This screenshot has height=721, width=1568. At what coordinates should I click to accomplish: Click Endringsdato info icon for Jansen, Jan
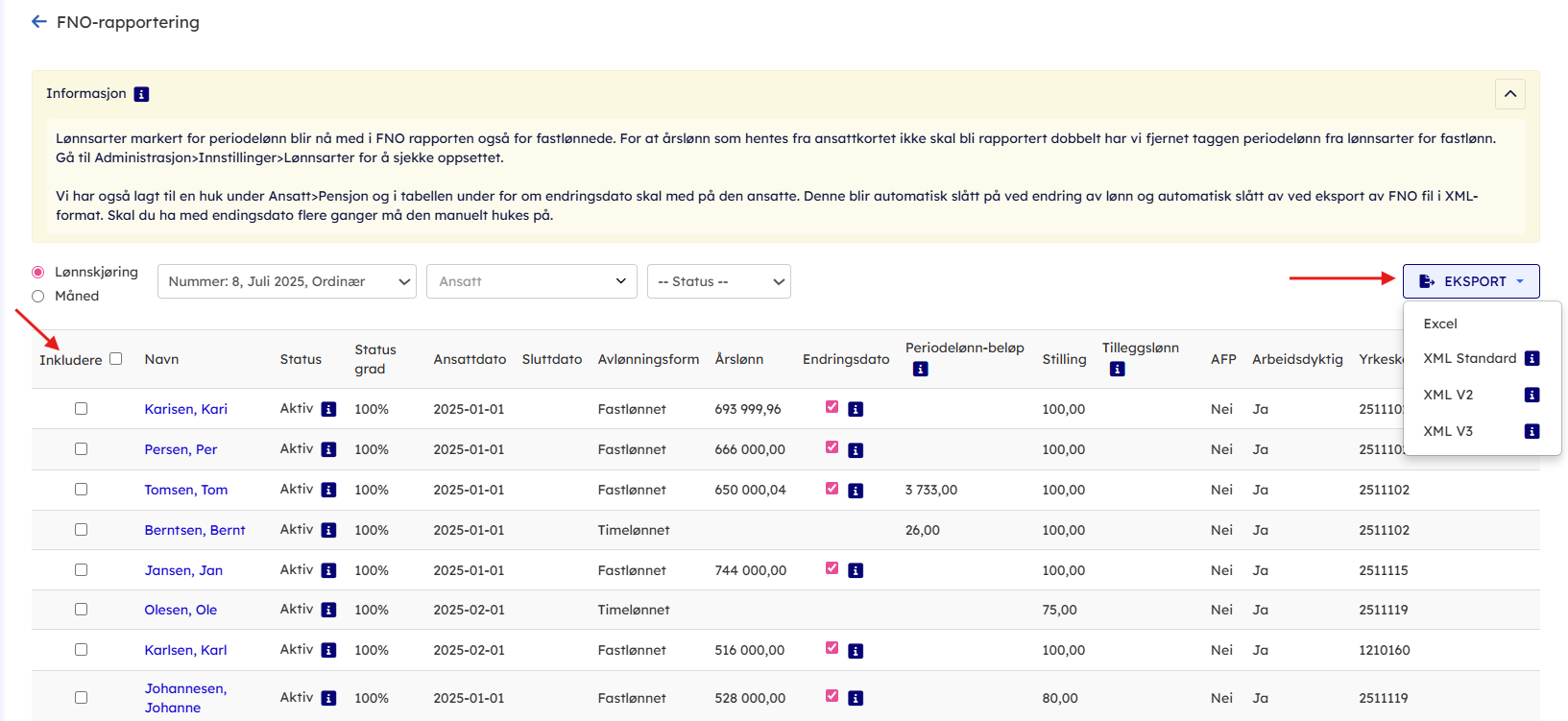tap(856, 570)
